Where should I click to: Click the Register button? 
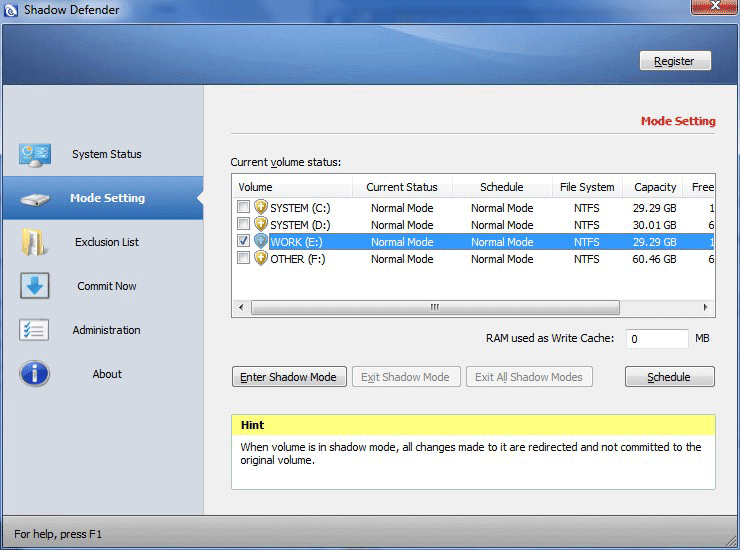pos(674,61)
